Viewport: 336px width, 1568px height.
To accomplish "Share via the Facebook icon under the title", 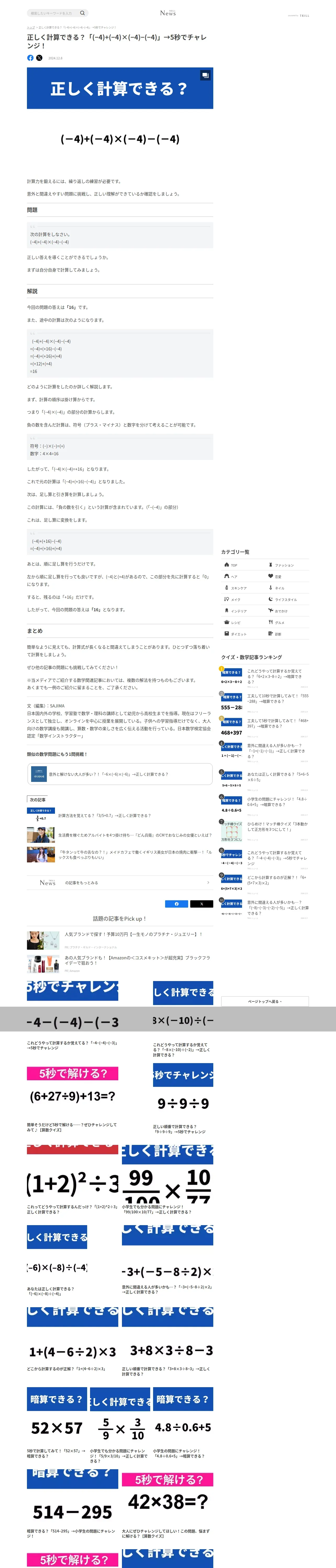I will tap(31, 58).
